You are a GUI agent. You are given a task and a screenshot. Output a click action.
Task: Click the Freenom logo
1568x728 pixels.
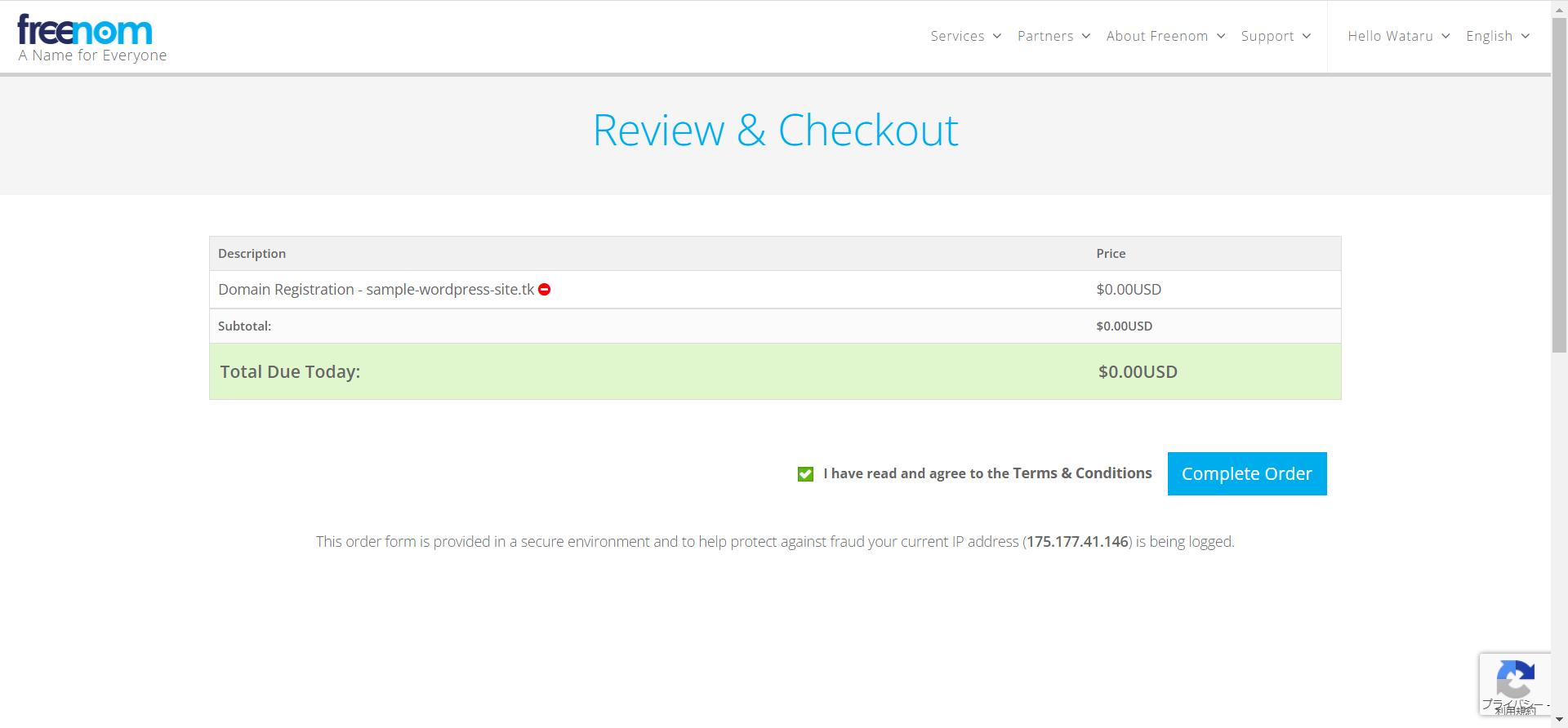pyautogui.click(x=85, y=31)
